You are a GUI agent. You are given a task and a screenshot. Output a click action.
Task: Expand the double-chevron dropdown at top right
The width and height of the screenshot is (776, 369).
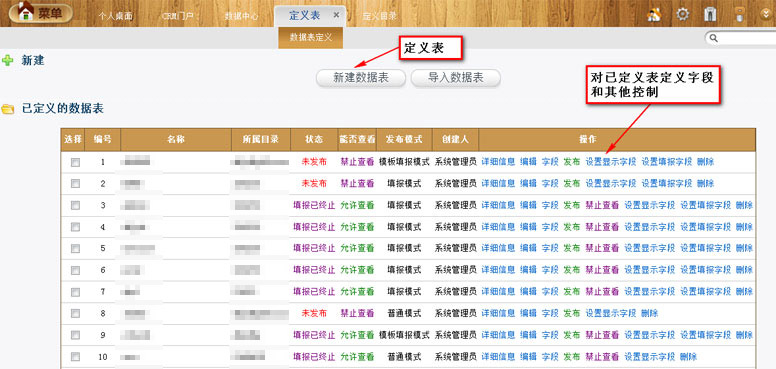click(x=766, y=14)
